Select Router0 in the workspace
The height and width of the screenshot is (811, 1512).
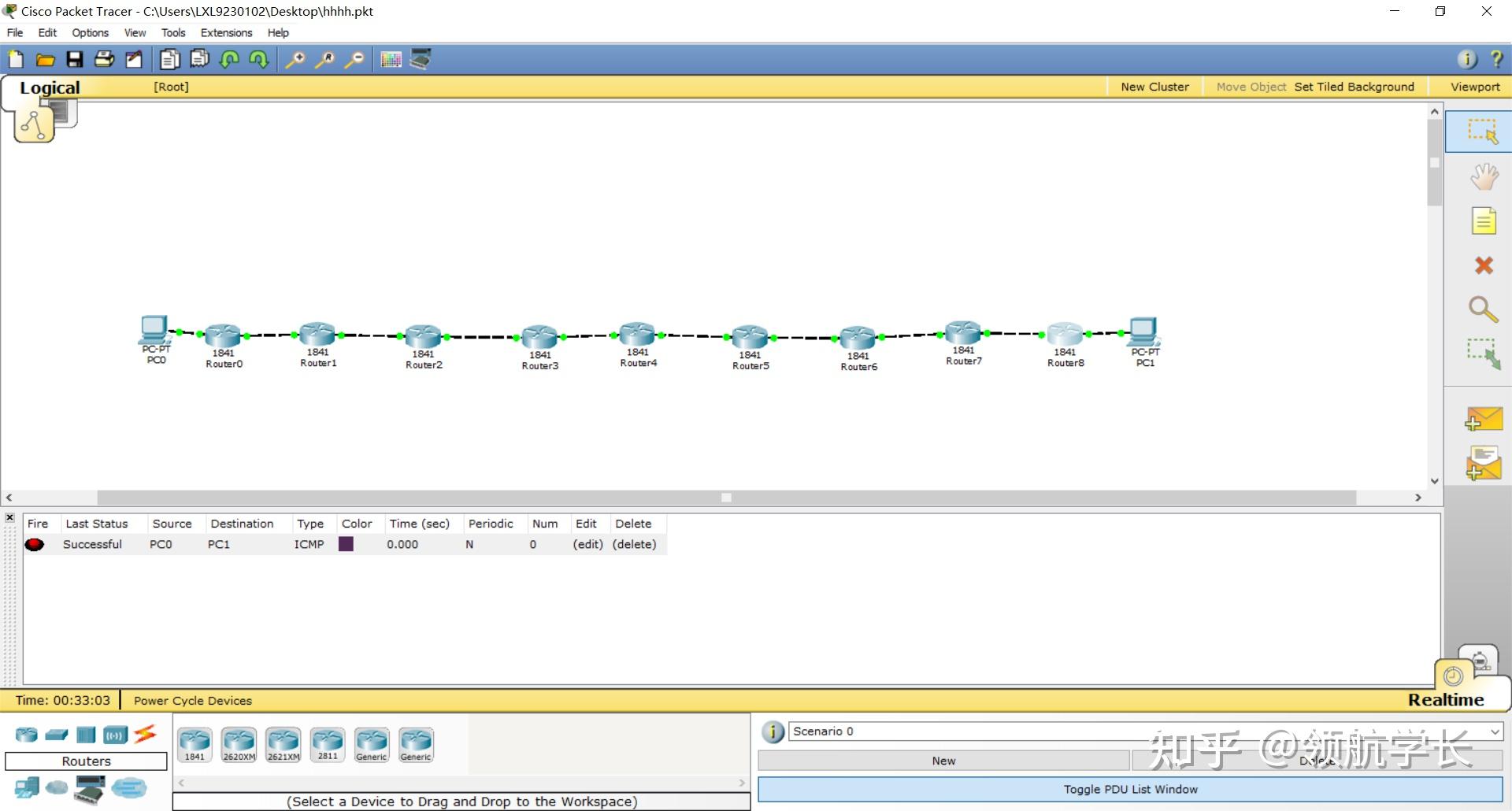click(224, 335)
